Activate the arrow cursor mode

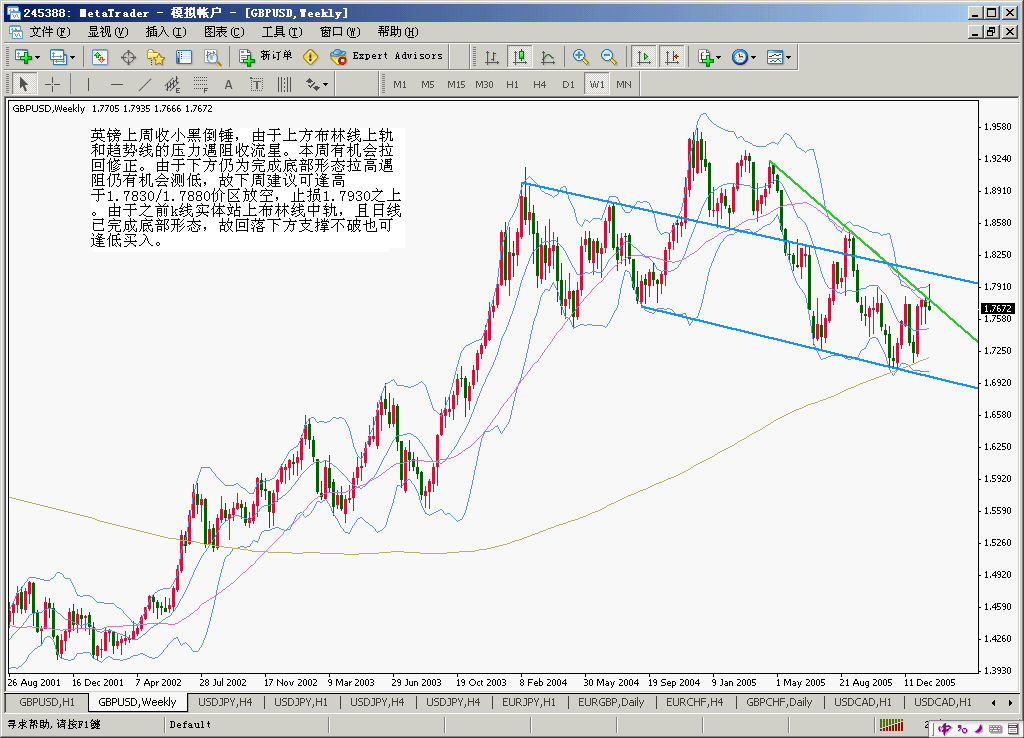pos(24,84)
